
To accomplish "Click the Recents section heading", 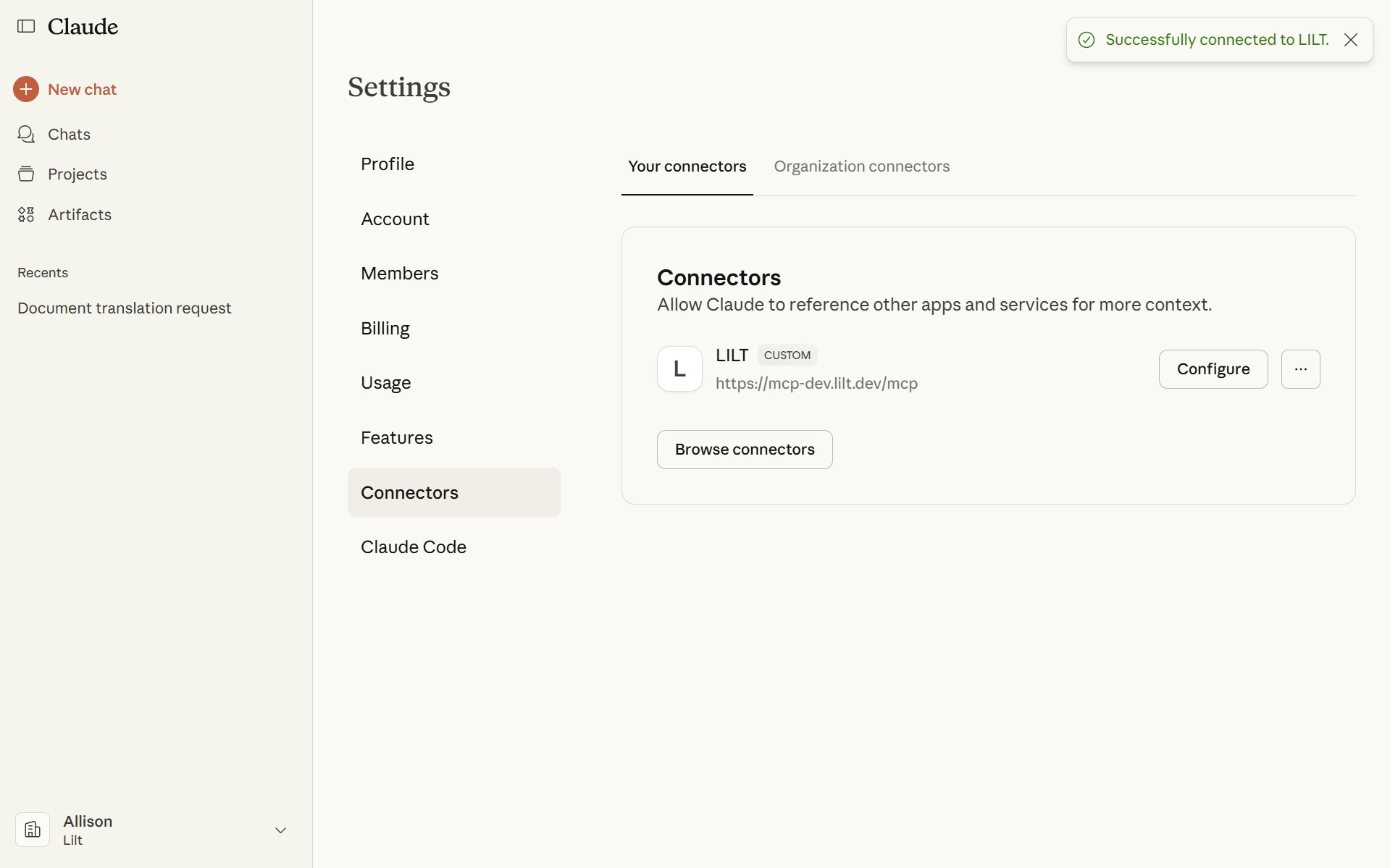I will pos(43,273).
